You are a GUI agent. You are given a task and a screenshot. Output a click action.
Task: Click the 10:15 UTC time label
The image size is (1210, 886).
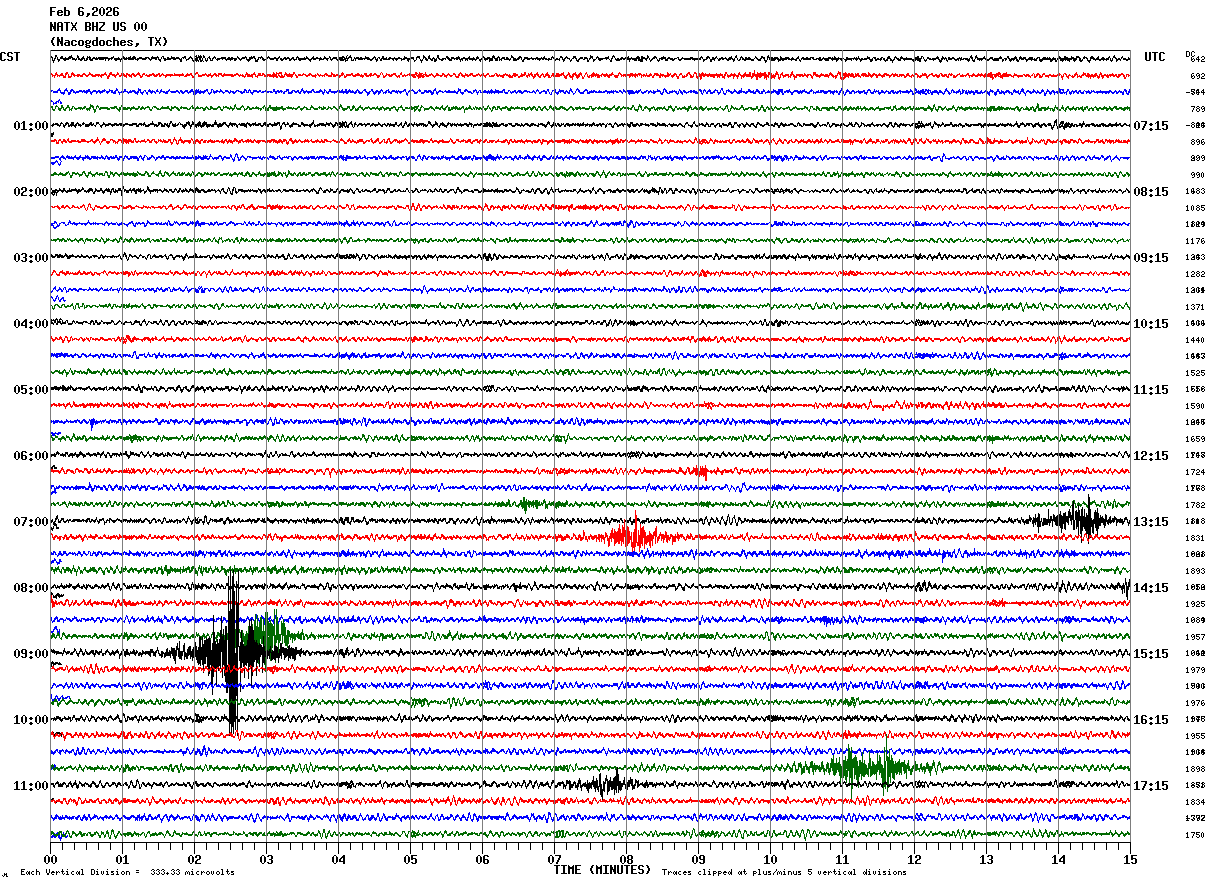[1151, 324]
